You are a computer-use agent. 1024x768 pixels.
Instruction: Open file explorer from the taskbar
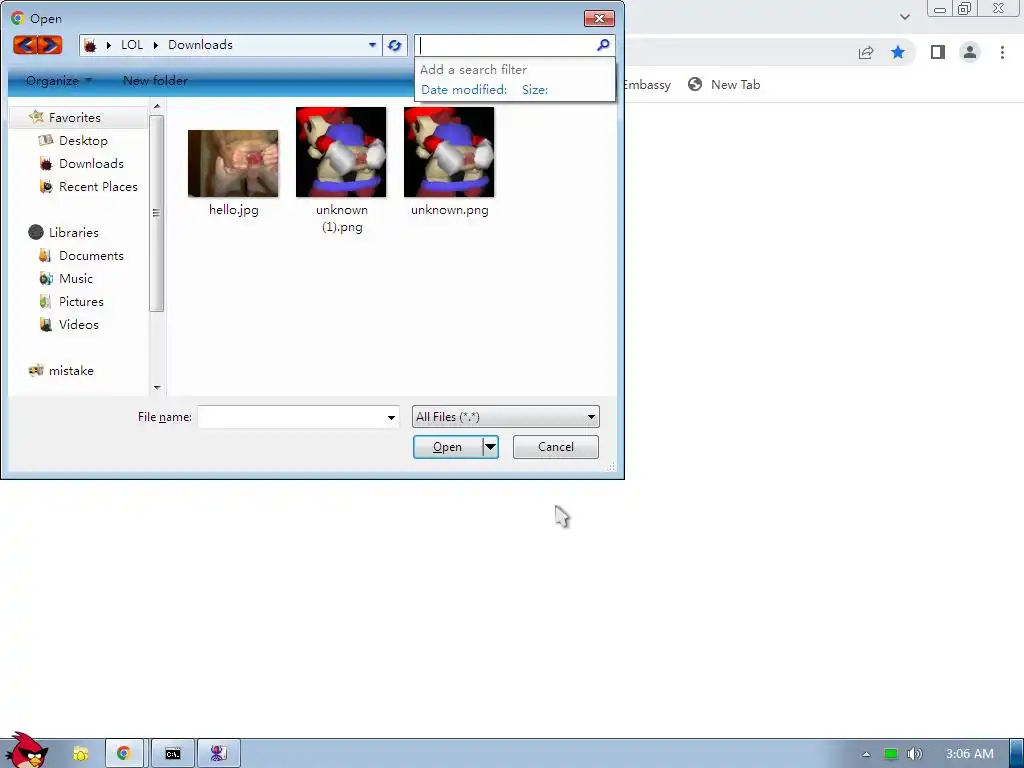80,754
